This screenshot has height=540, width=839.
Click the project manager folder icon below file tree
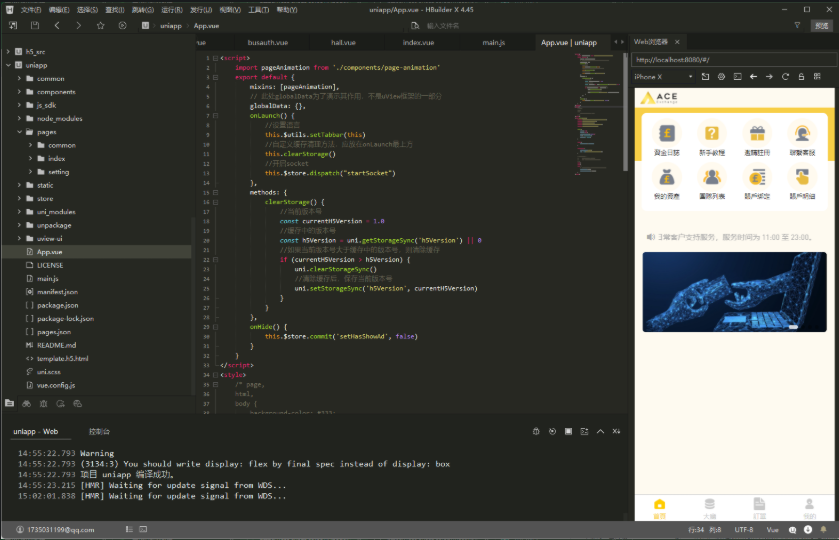pyautogui.click(x=10, y=404)
